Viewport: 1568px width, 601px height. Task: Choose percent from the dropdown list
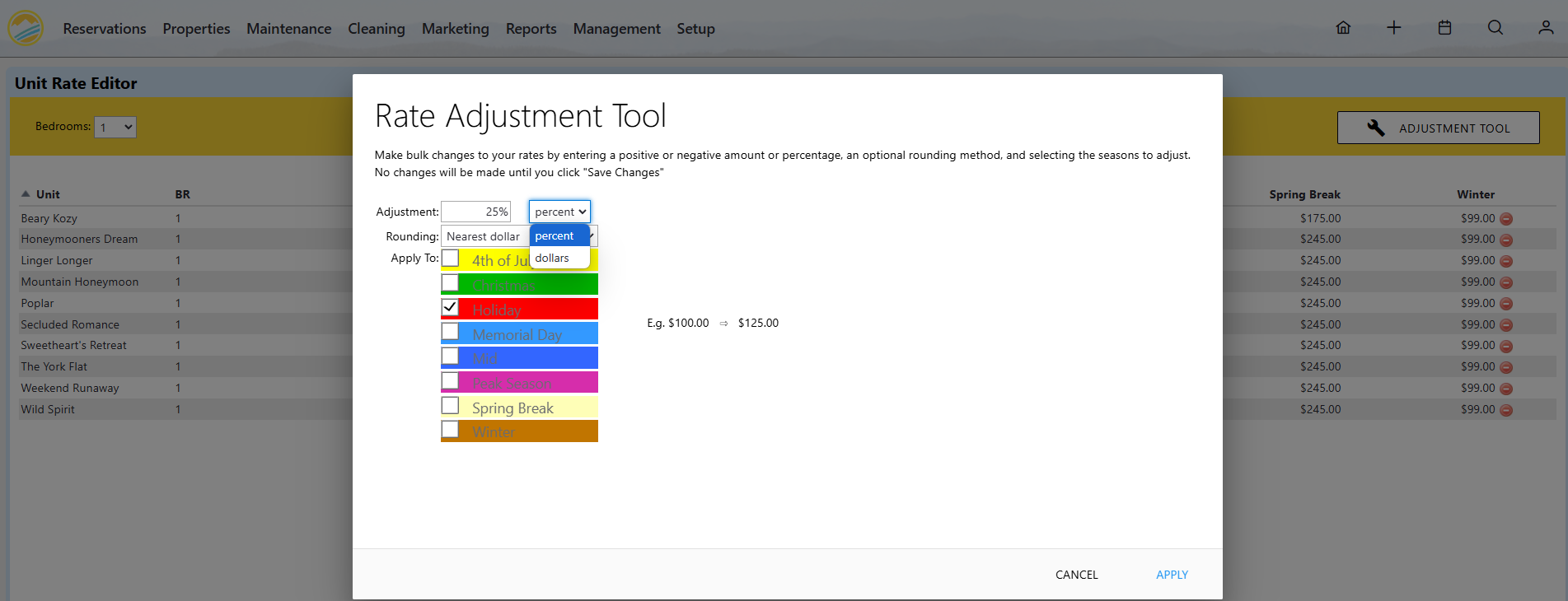(x=559, y=235)
